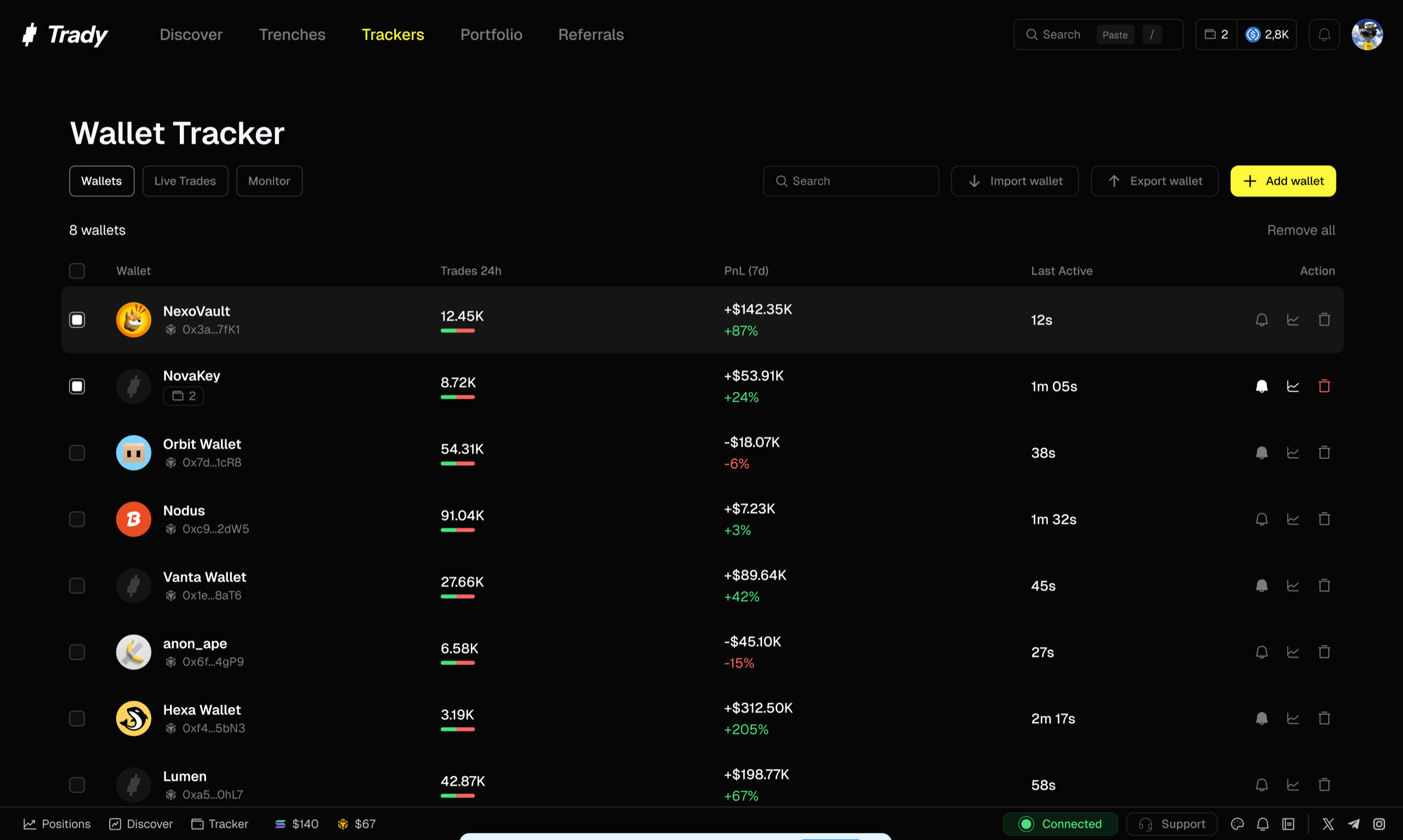1403x840 pixels.
Task: Toggle alert bell for Nodus wallet
Action: pyautogui.click(x=1262, y=519)
